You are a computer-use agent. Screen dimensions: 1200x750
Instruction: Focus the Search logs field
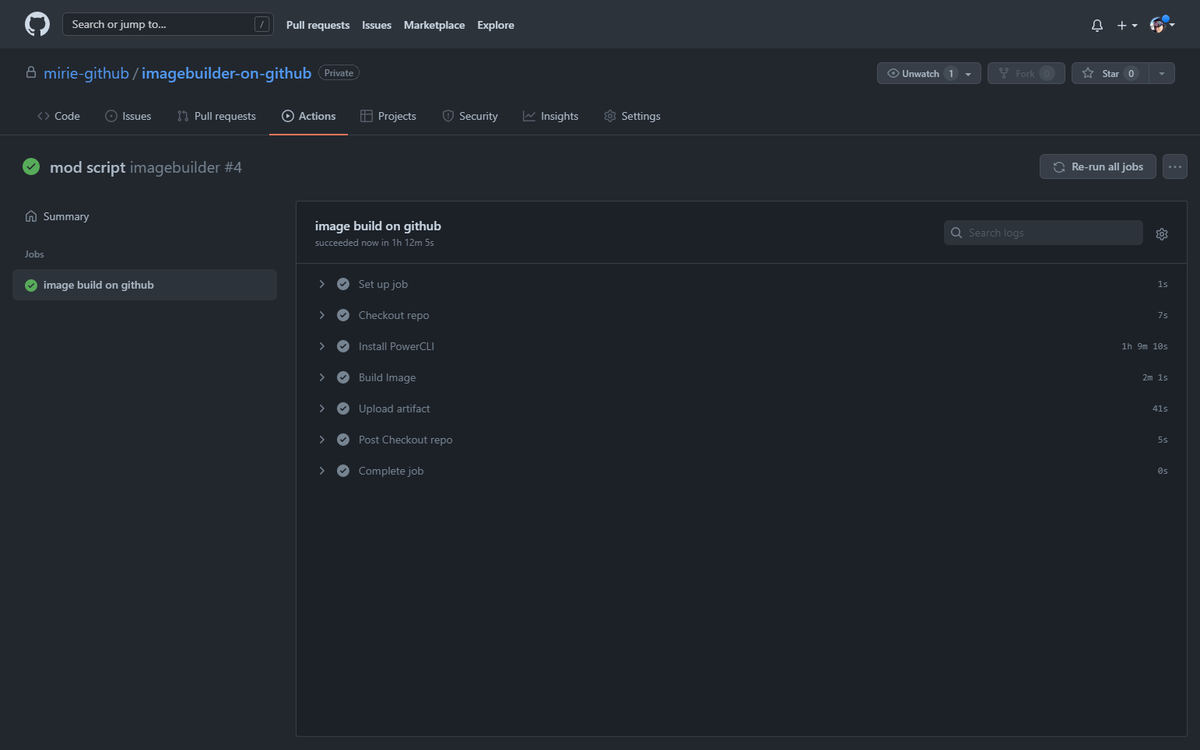pos(1043,233)
